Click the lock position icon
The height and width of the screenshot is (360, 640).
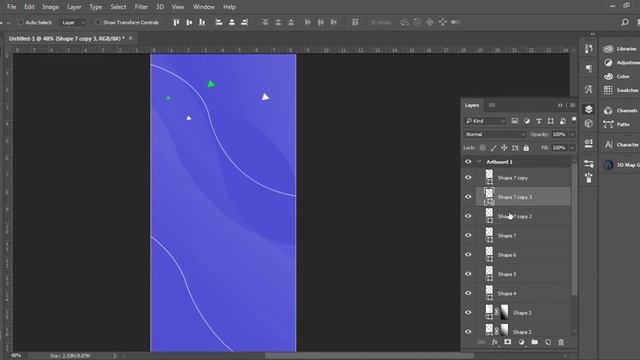point(504,148)
